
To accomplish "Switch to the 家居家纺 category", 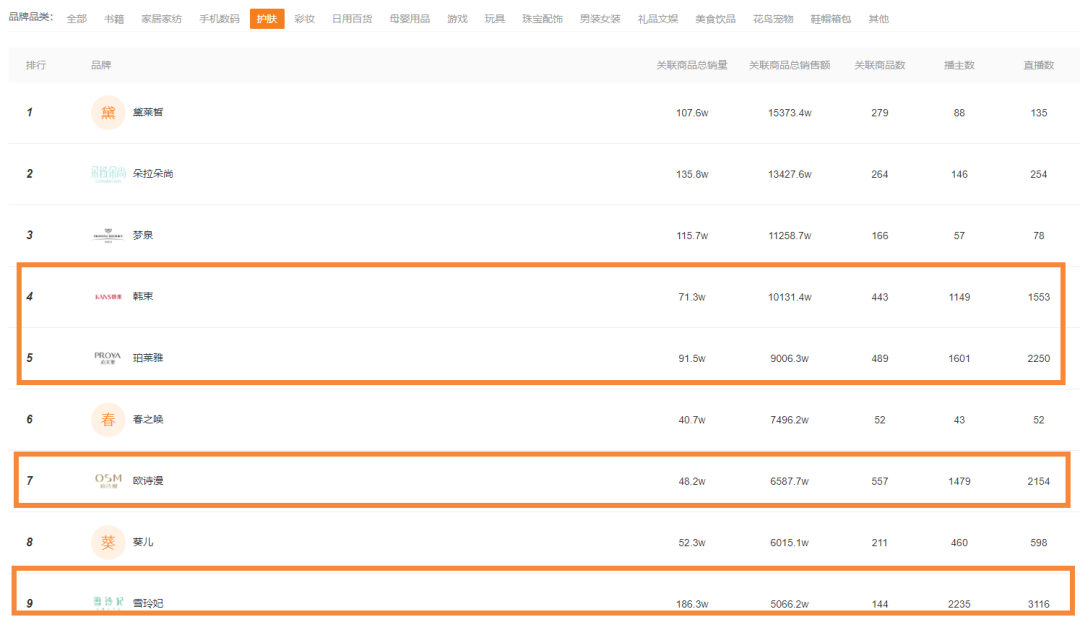I will tap(161, 19).
